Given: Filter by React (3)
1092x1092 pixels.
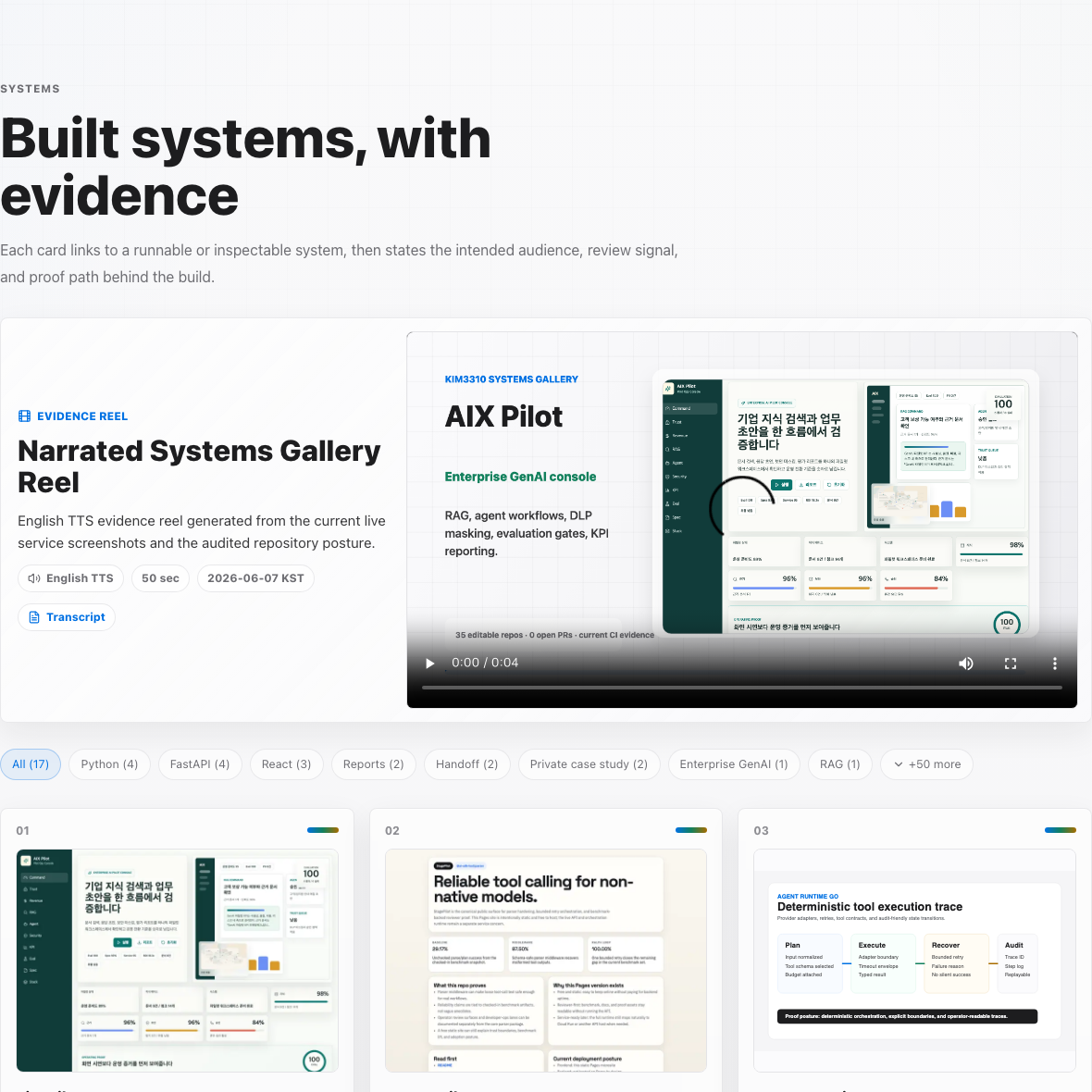Looking at the screenshot, I should point(286,764).
